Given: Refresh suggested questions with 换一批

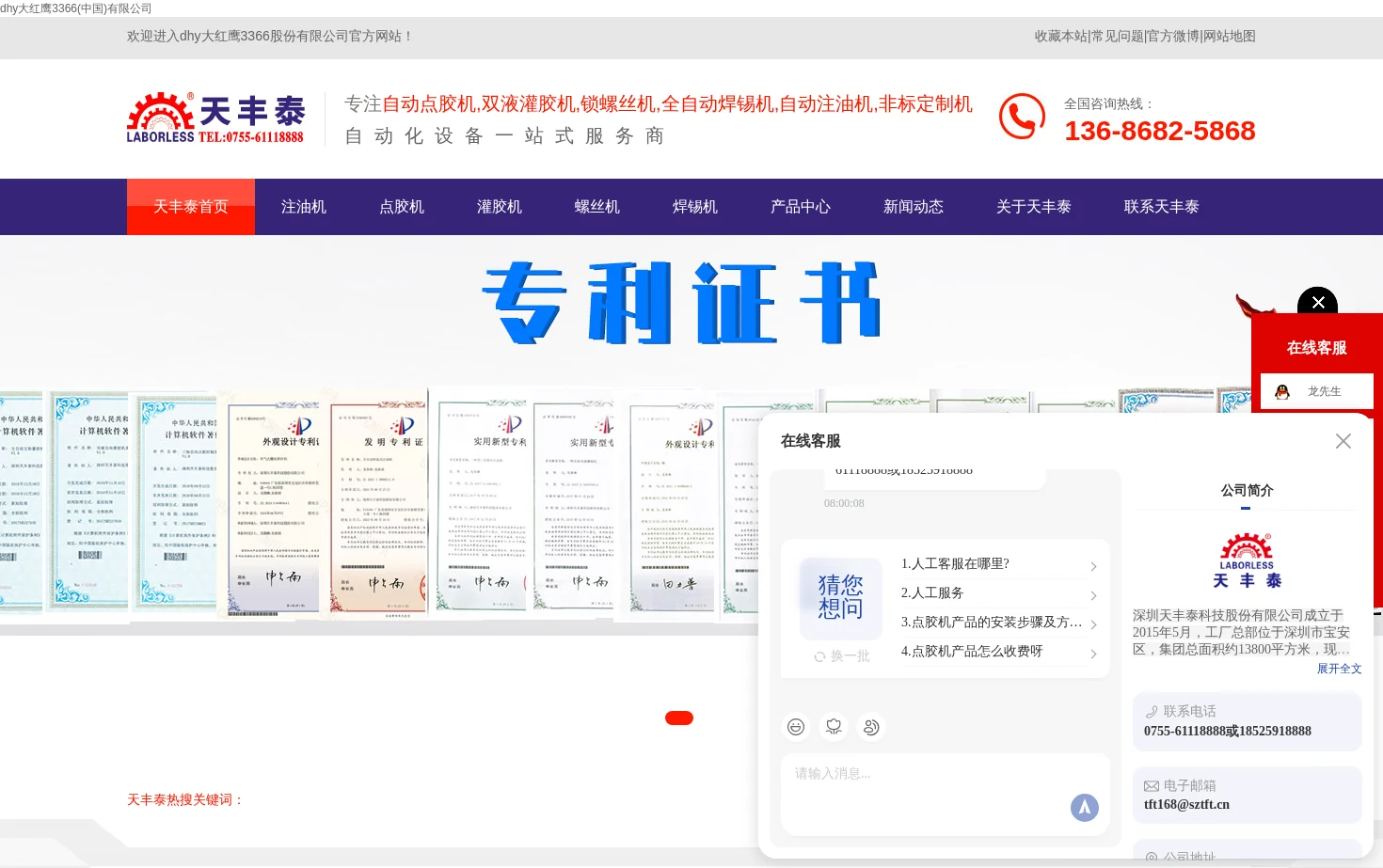Looking at the screenshot, I should click(842, 656).
